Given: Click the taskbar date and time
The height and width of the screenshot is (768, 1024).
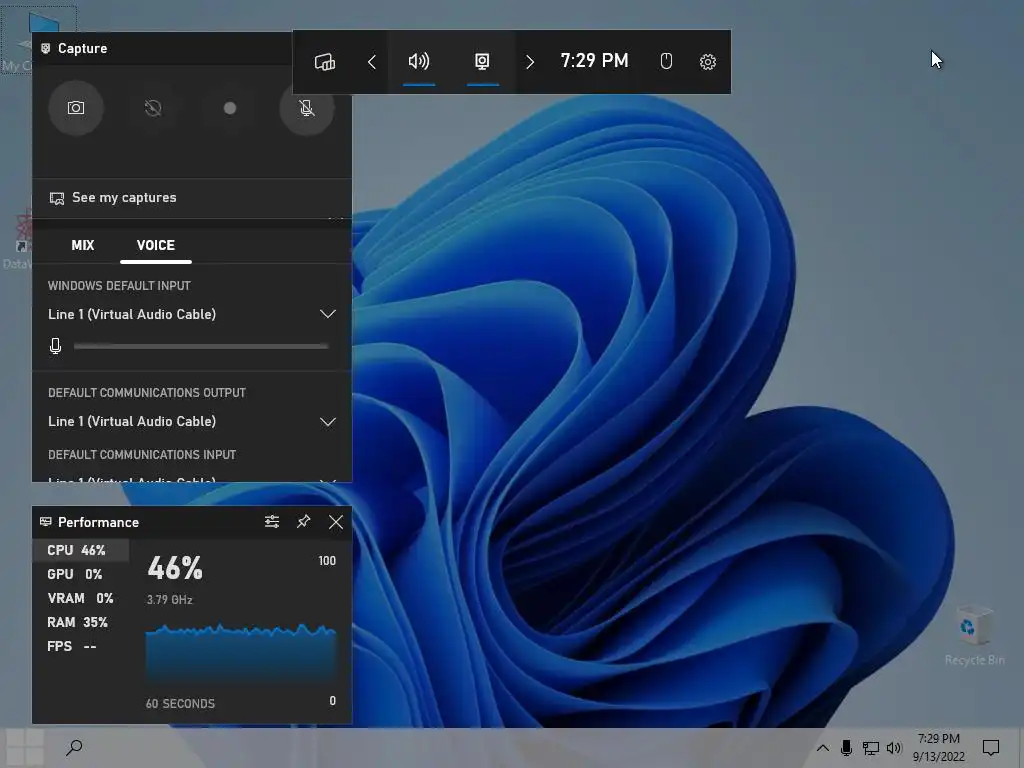Looking at the screenshot, I should pos(938,748).
